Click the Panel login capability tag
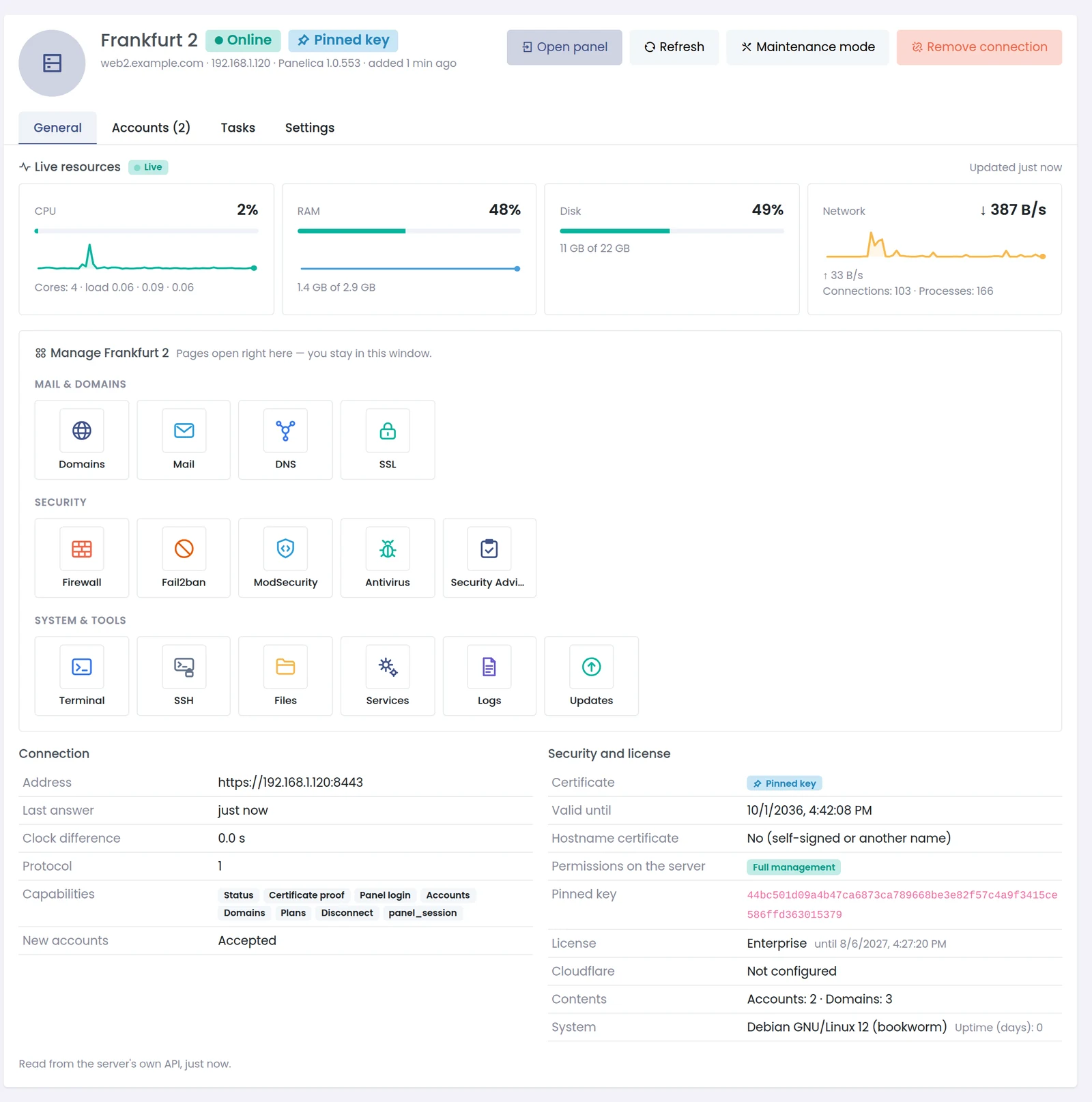1092x1102 pixels. (385, 895)
